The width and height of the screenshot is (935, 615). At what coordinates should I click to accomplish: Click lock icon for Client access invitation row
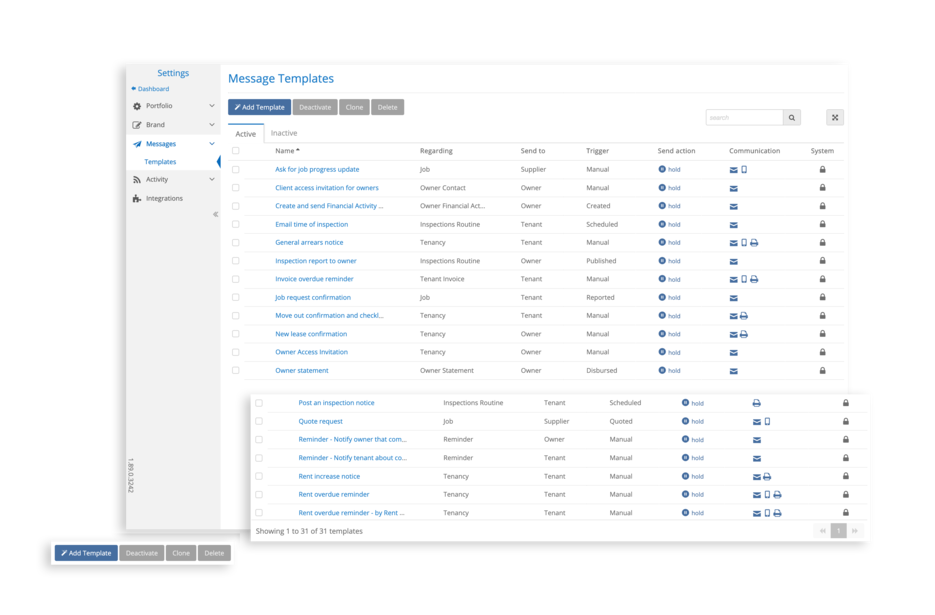[x=822, y=188]
